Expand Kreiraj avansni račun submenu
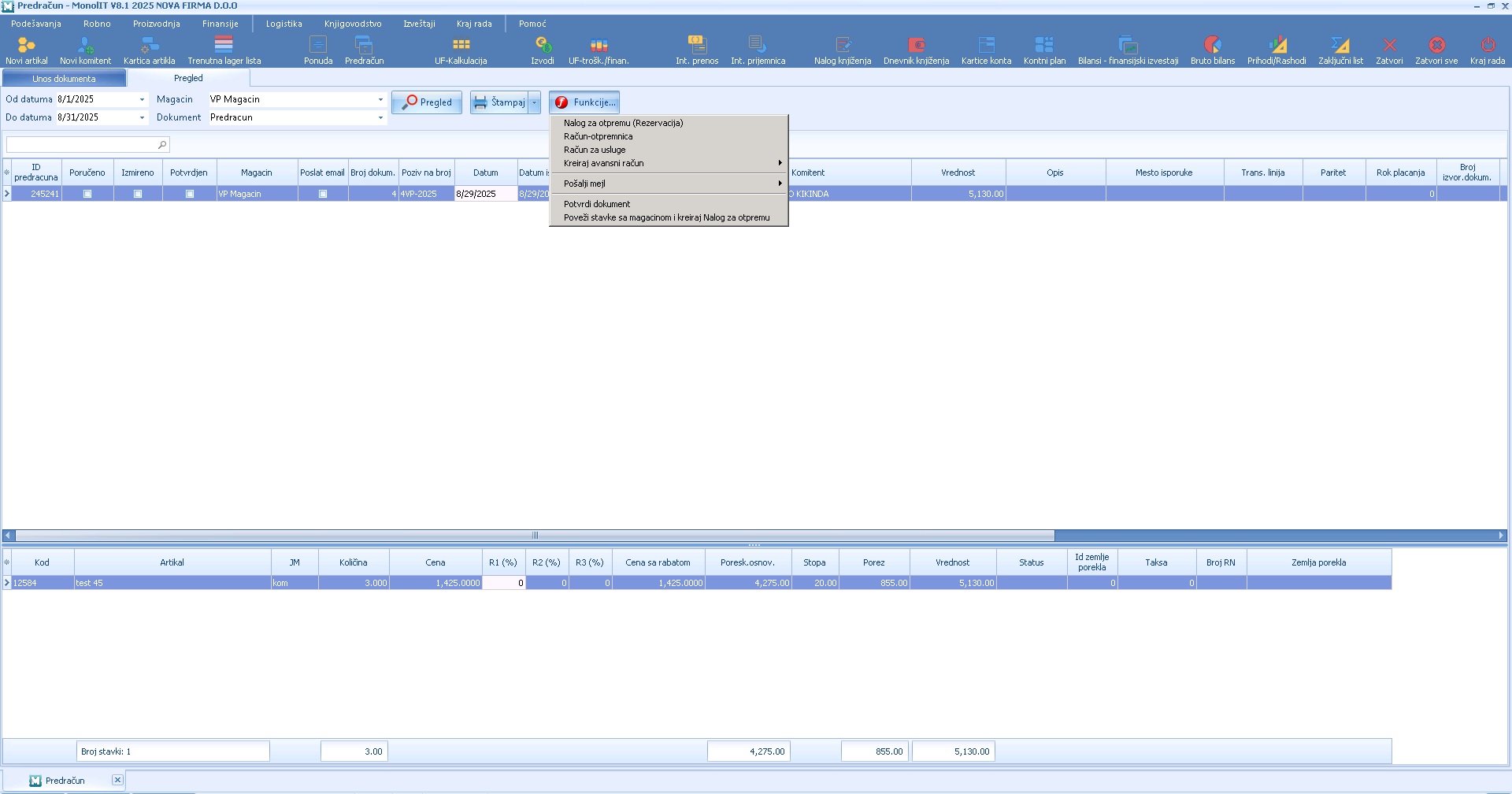 [669, 163]
